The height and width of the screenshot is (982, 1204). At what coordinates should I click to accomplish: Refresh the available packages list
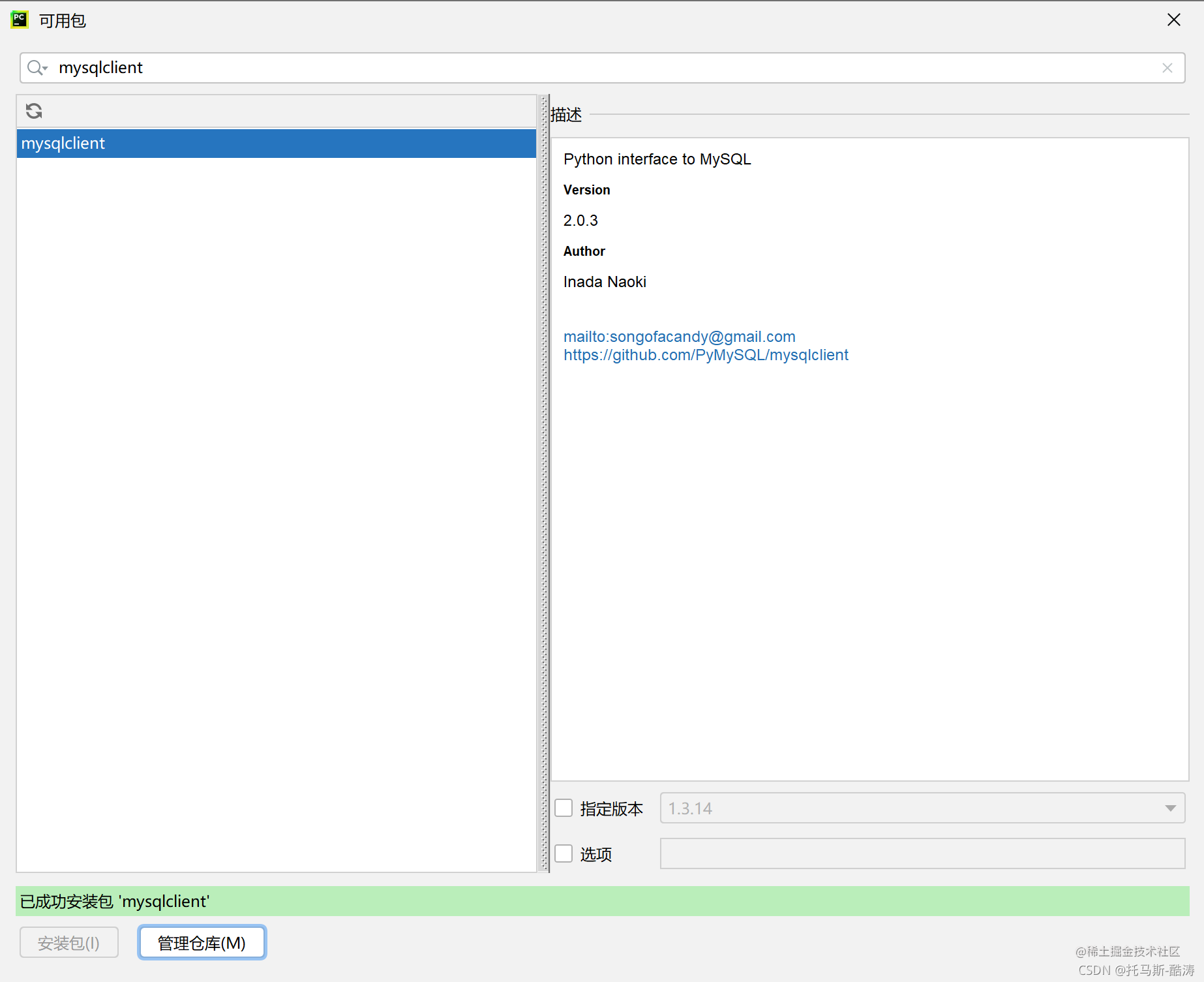tap(33, 111)
